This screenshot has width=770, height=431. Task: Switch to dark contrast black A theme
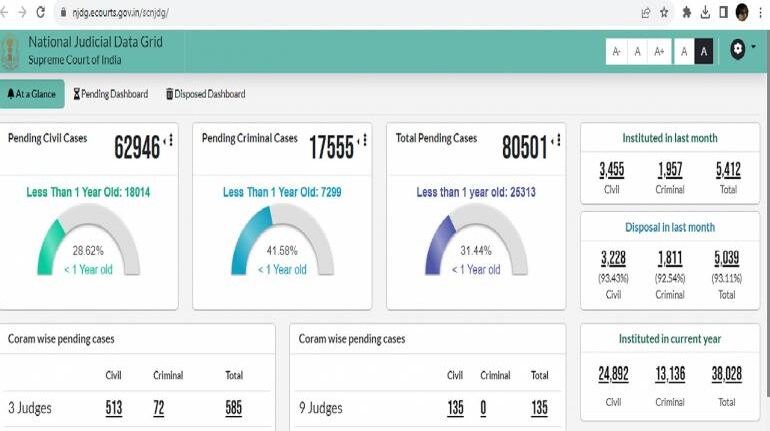tap(704, 52)
